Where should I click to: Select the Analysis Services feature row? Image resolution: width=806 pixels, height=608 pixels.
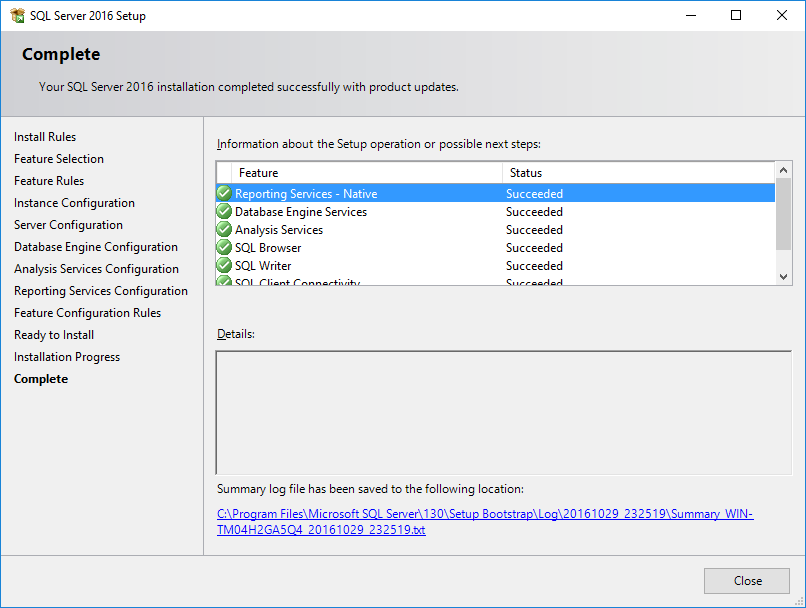point(496,230)
